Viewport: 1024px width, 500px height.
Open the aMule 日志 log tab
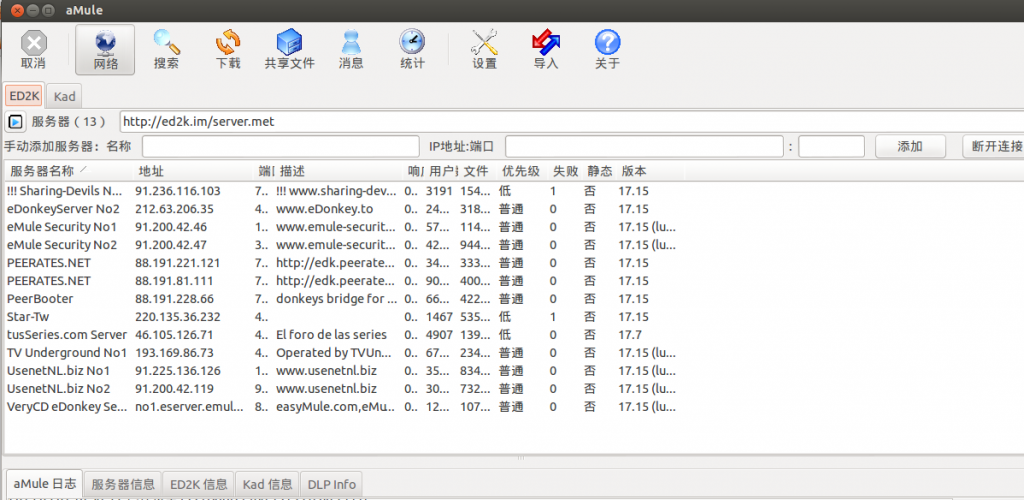(x=44, y=484)
